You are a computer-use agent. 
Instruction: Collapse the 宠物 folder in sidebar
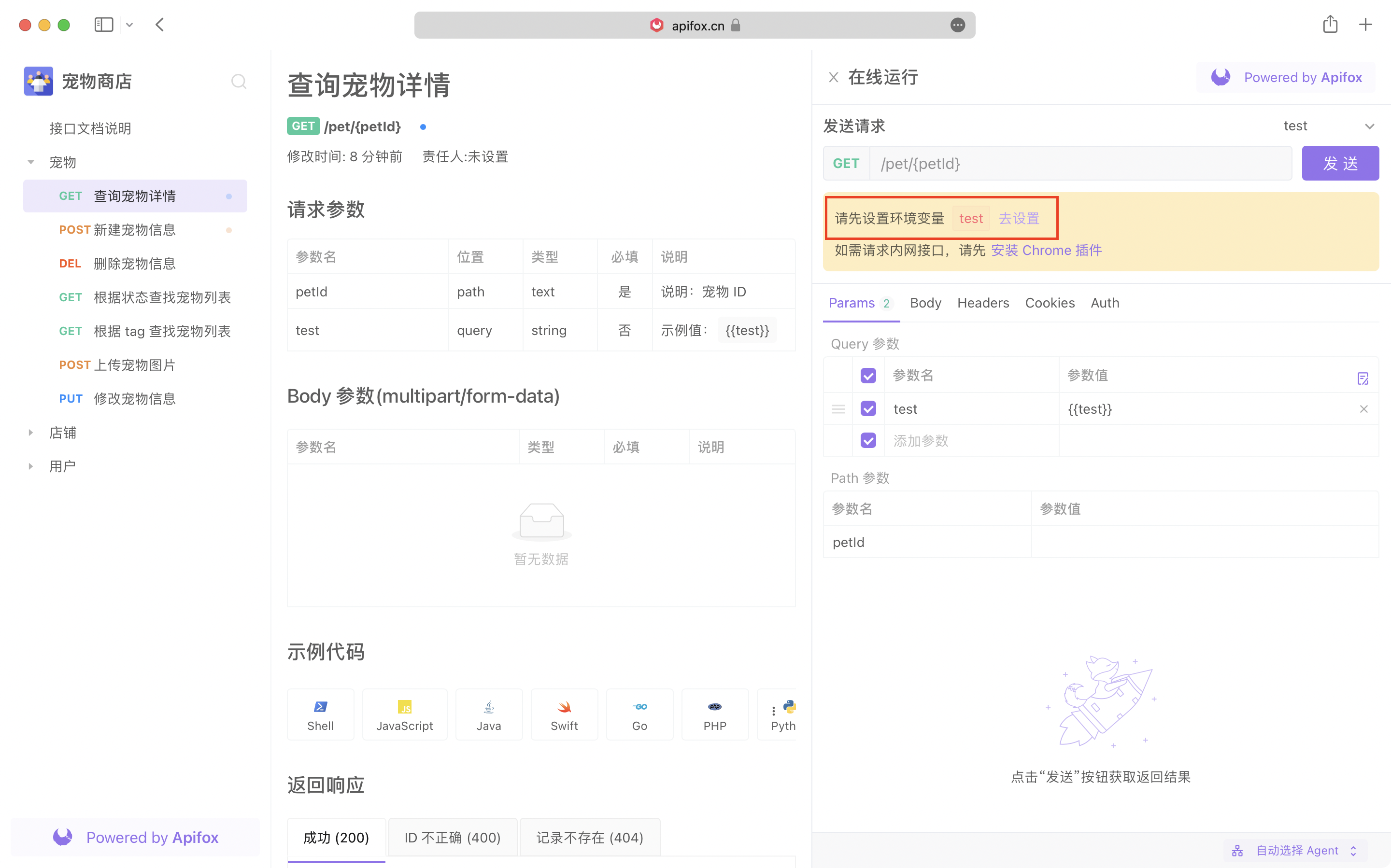(x=31, y=163)
